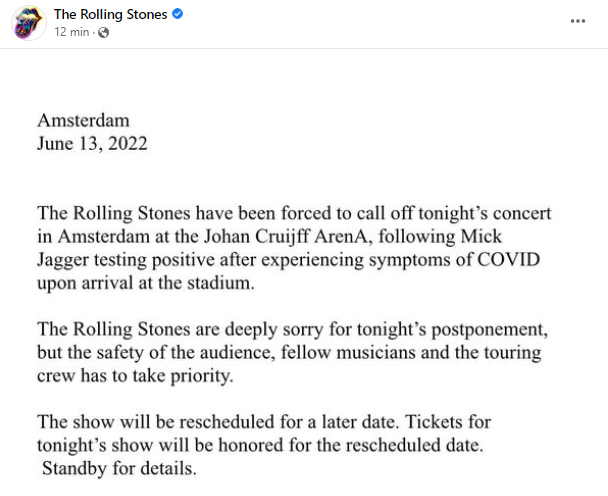Click the line mentioning "honored for the rescheduled date"
608x496 pixels.
260,445
